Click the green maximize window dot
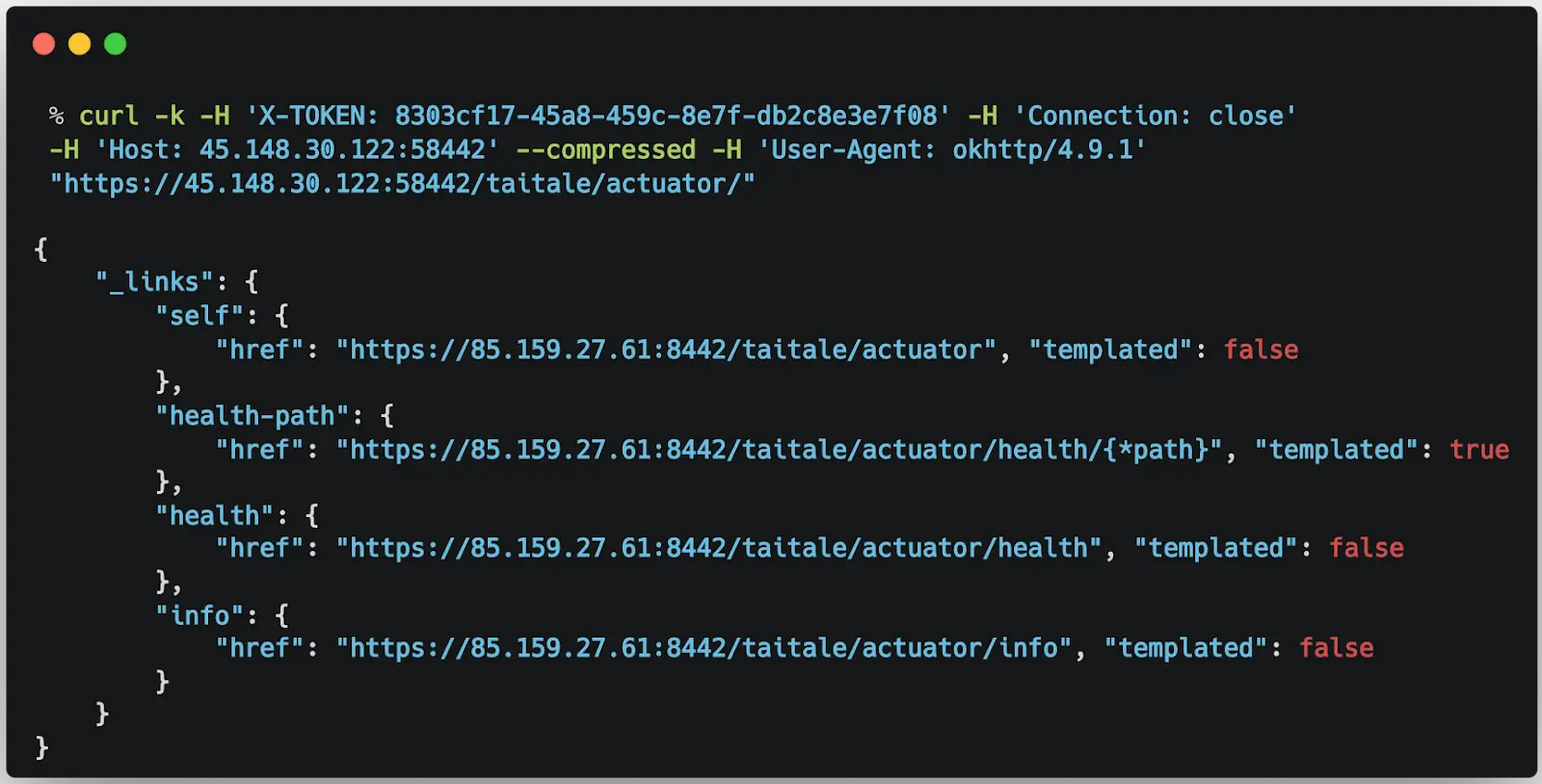Screen dimensions: 1542x784 [115, 44]
